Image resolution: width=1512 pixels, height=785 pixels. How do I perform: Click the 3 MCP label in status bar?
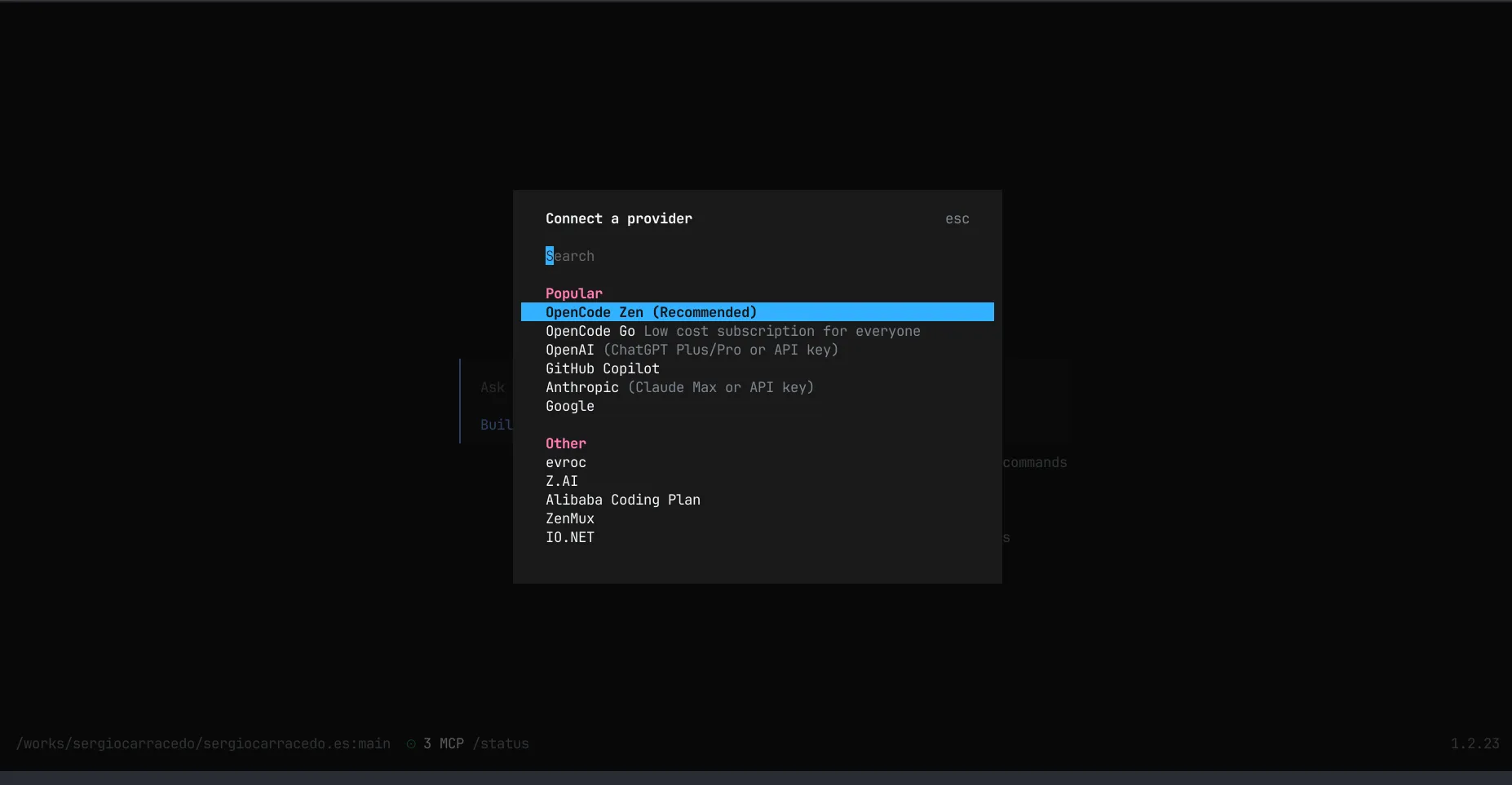pos(443,743)
